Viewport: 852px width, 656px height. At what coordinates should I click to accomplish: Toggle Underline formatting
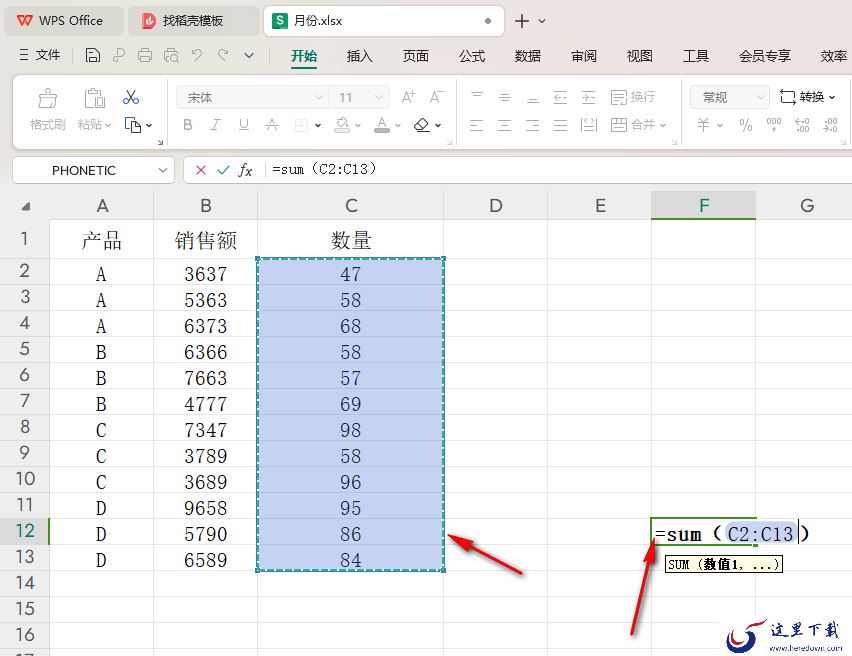pos(244,125)
